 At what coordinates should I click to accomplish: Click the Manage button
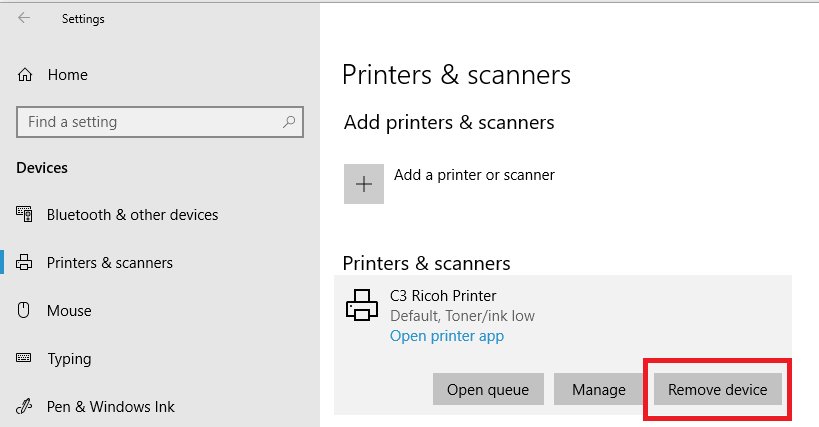(x=599, y=389)
